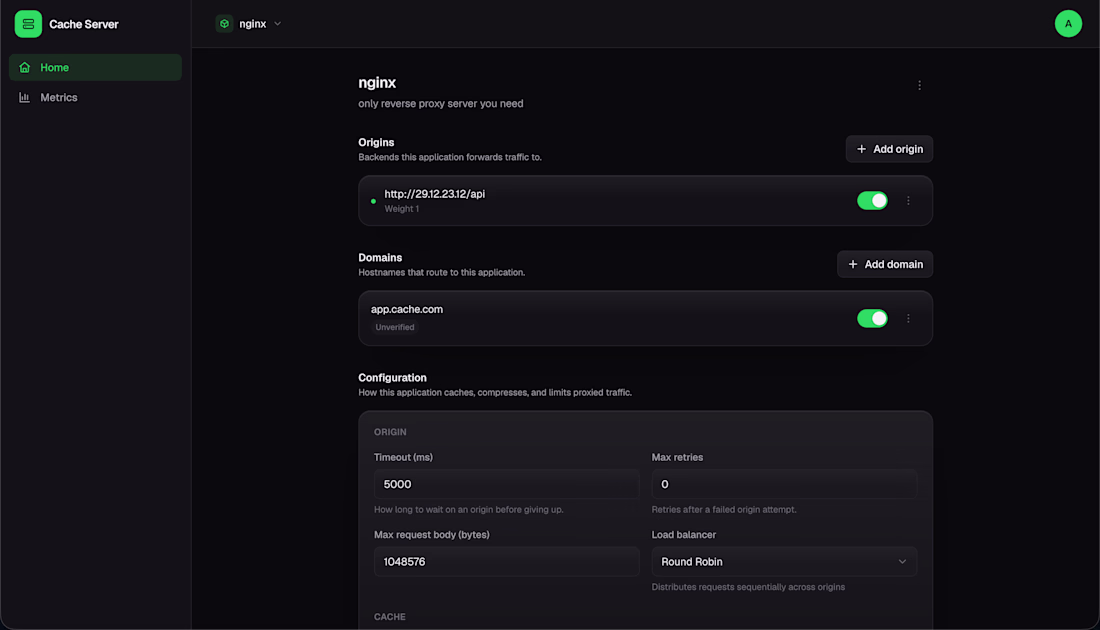Click the bar chart icon beside Metrics
The width and height of the screenshot is (1100, 630).
tap(25, 98)
